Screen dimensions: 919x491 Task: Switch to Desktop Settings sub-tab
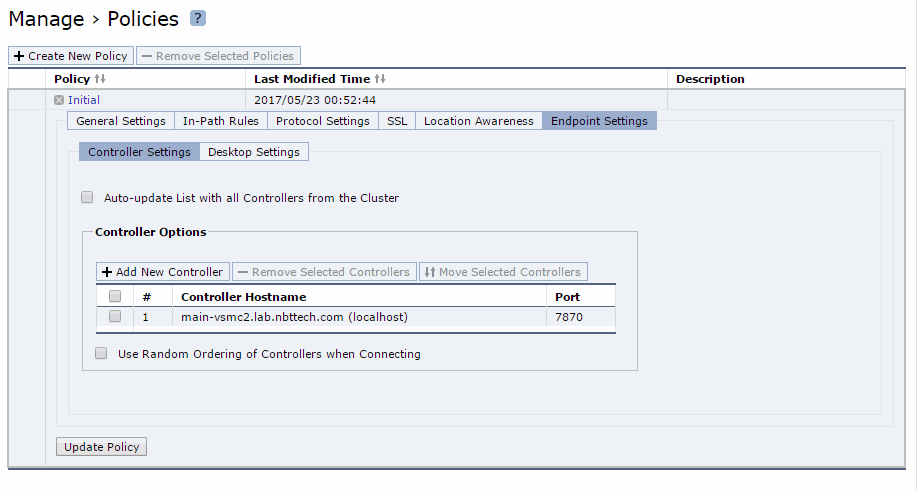pyautogui.click(x=254, y=152)
